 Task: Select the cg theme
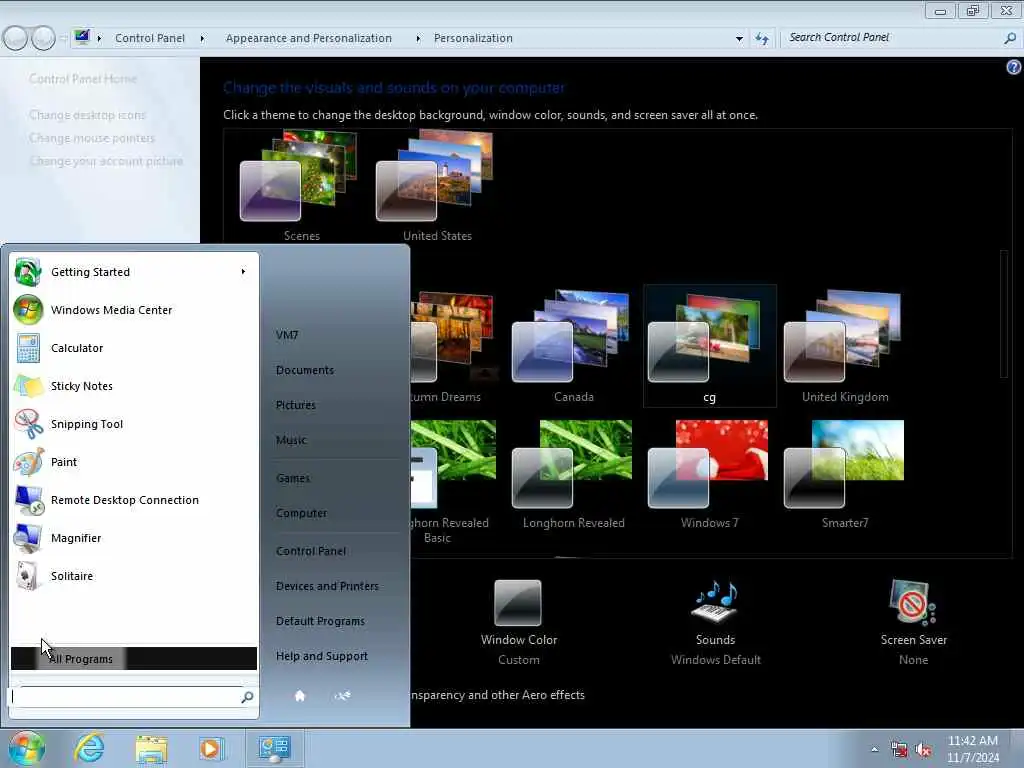click(710, 346)
